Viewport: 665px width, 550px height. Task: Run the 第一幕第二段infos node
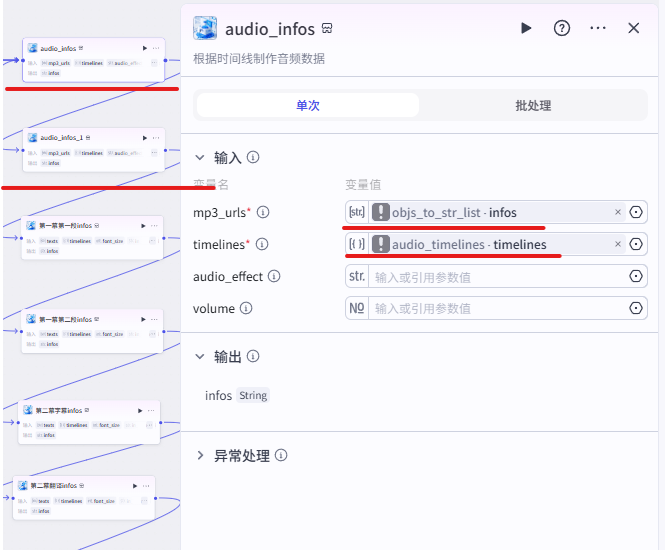[143, 319]
